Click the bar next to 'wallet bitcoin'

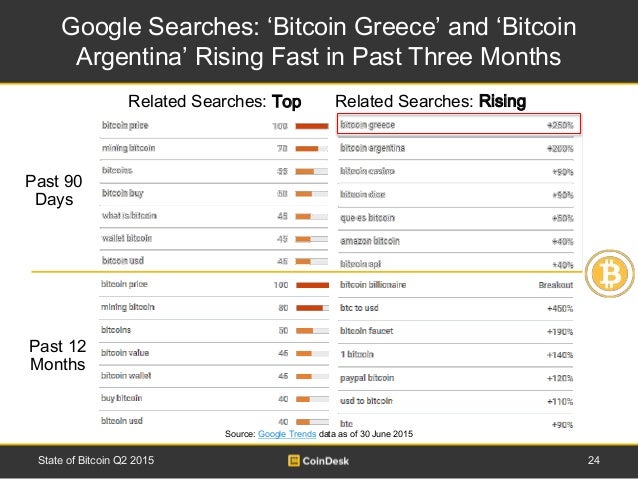tap(313, 239)
